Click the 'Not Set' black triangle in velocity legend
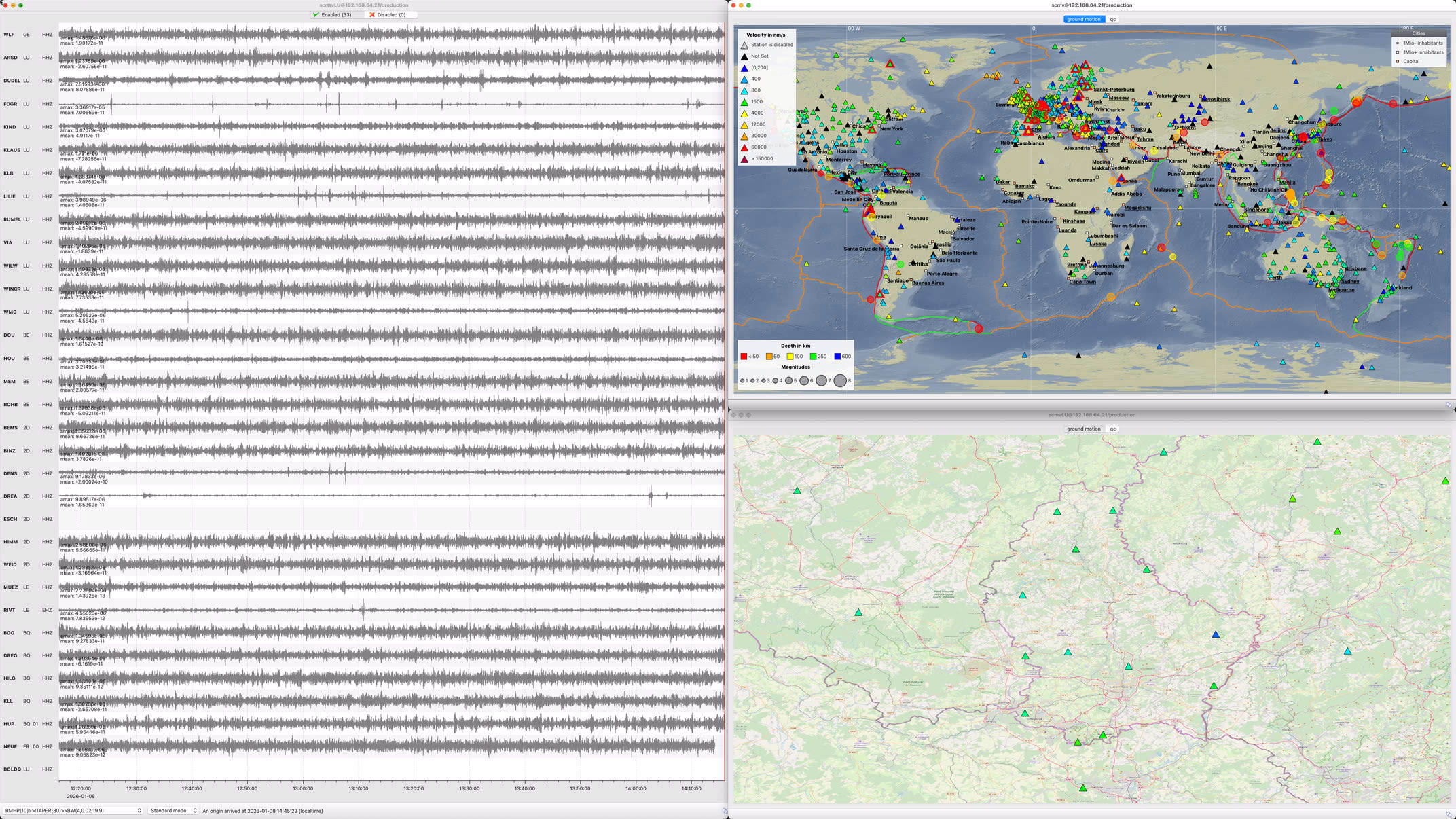The height and width of the screenshot is (819, 1456). click(x=745, y=56)
